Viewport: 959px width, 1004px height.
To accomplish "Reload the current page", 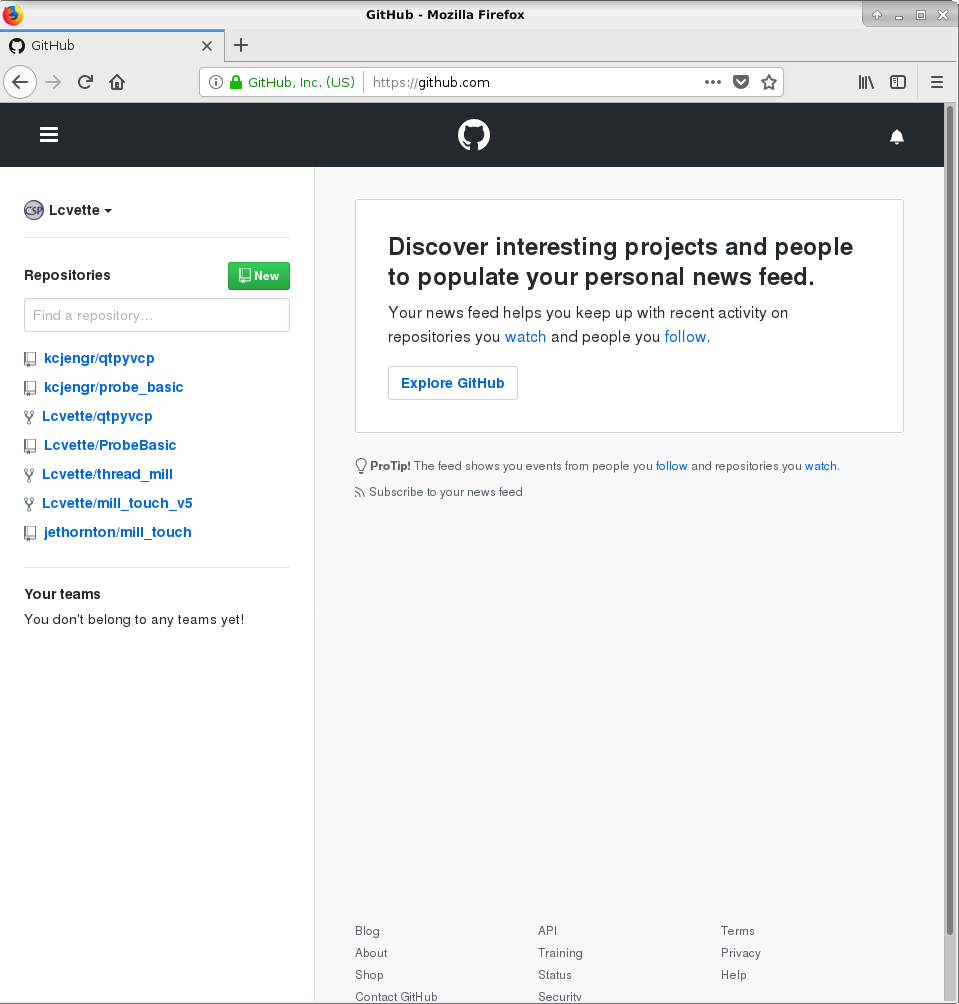I will (x=85, y=82).
